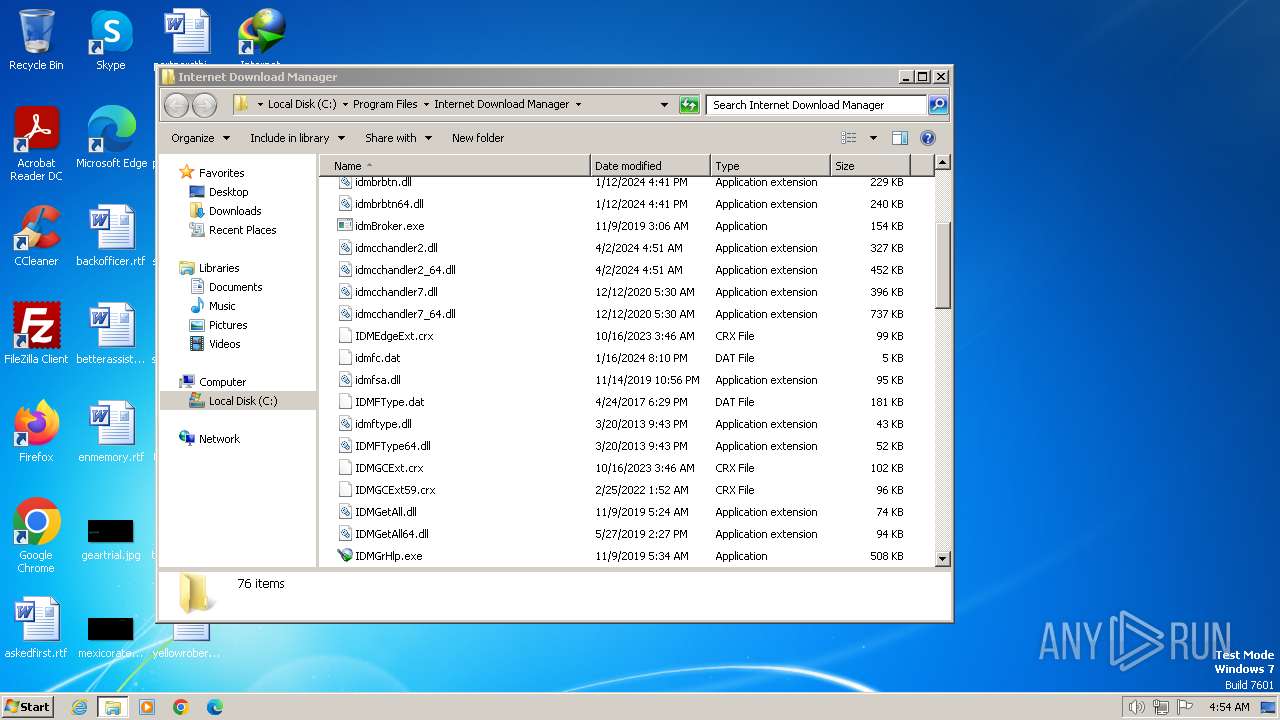Screen dimensions: 1280x720
Task: Expand the Program Files breadcrumb arrow
Action: [x=425, y=104]
